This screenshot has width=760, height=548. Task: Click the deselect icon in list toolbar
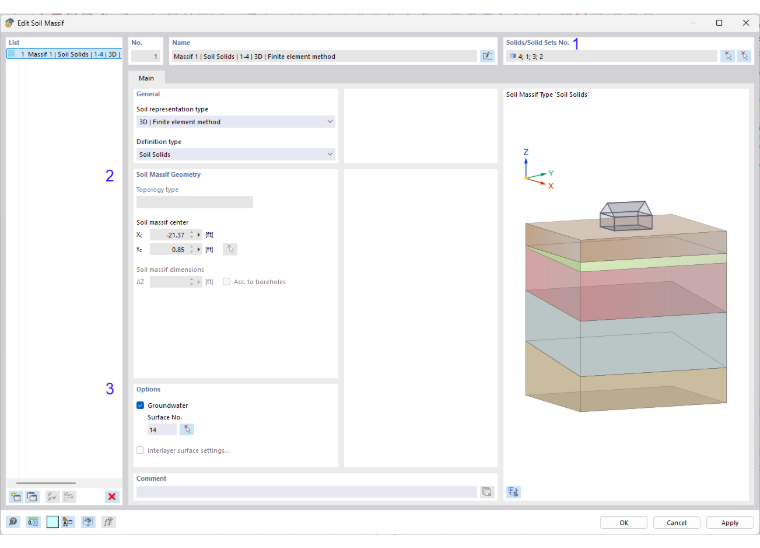tap(69, 496)
